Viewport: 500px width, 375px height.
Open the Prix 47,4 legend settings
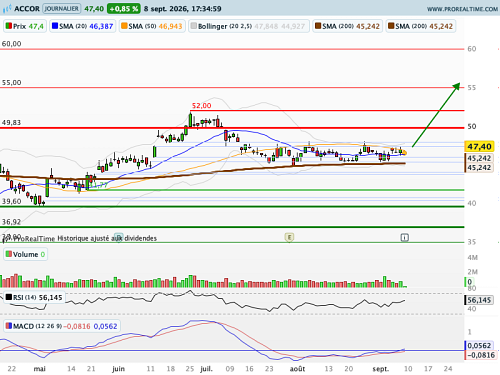[x=25, y=26]
